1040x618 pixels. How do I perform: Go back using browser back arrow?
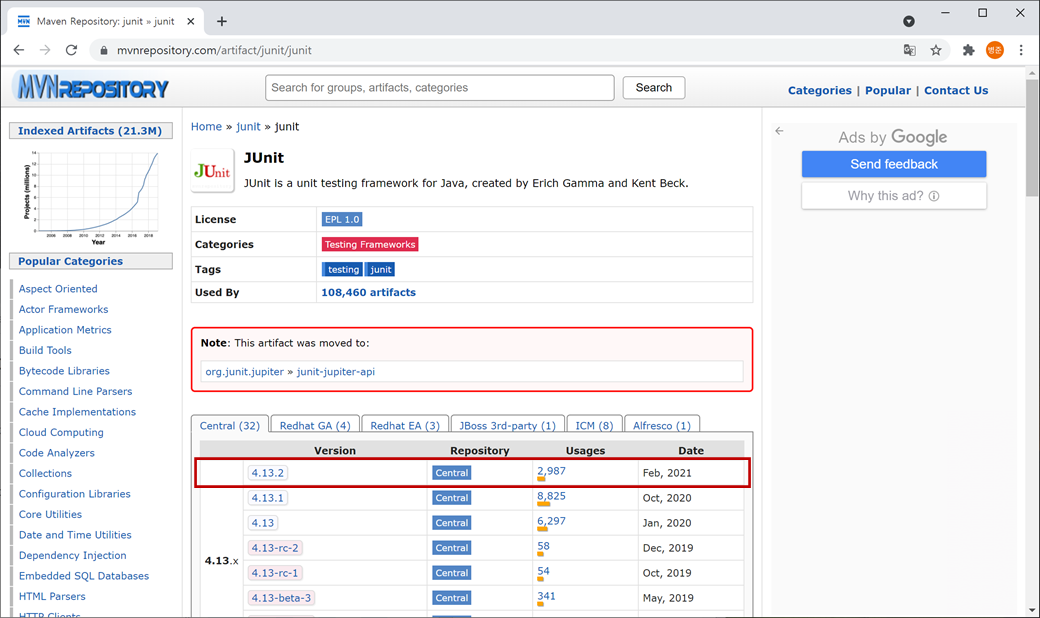coord(19,50)
